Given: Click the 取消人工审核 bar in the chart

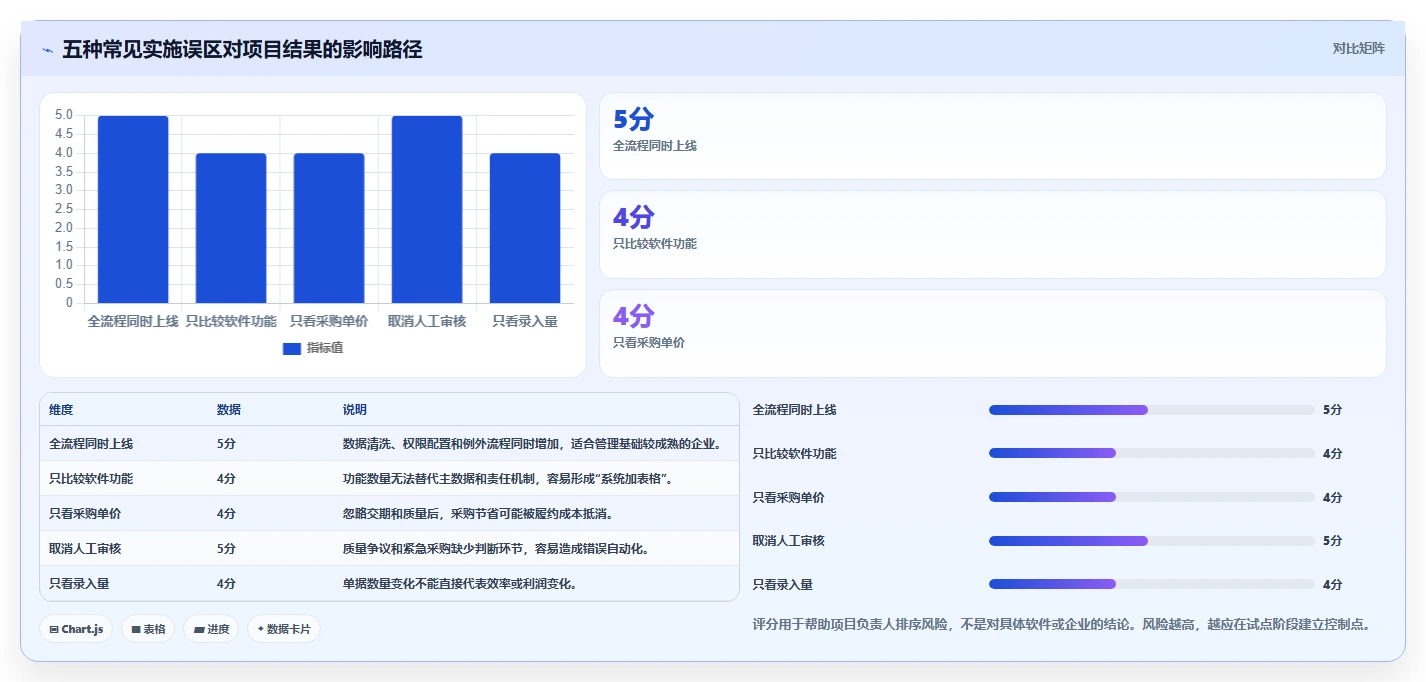Looking at the screenshot, I should pos(427,209).
